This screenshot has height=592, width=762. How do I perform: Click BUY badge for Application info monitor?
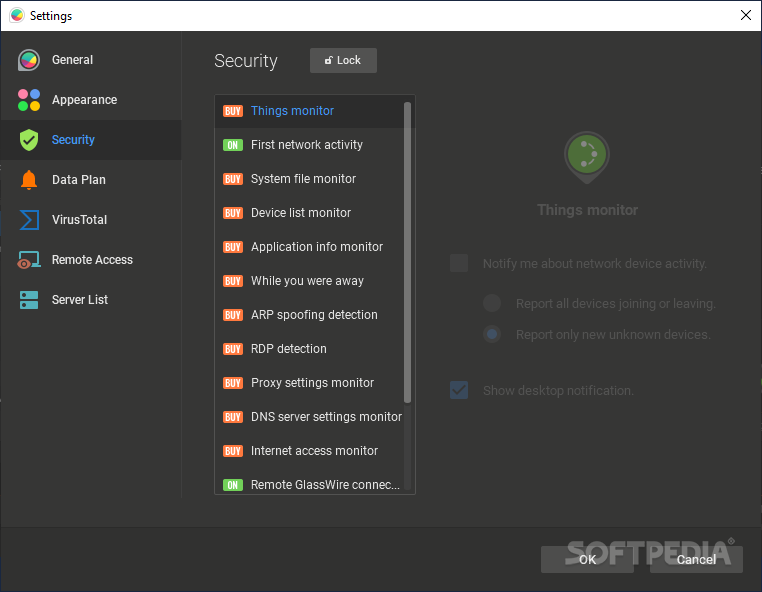(x=233, y=247)
